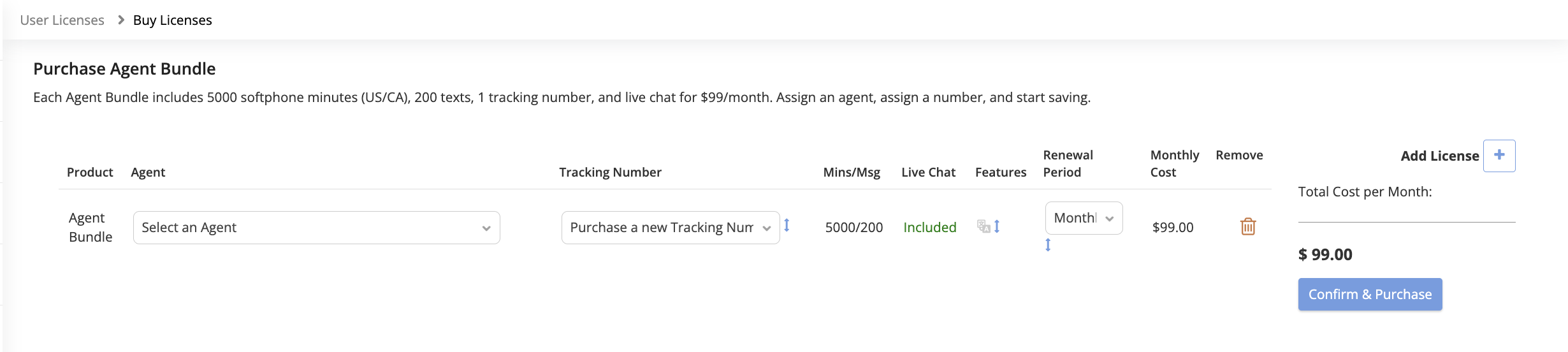Click arrow icon below Renewal Period dropdown
Image resolution: width=1568 pixels, height=352 pixels.
[1048, 245]
